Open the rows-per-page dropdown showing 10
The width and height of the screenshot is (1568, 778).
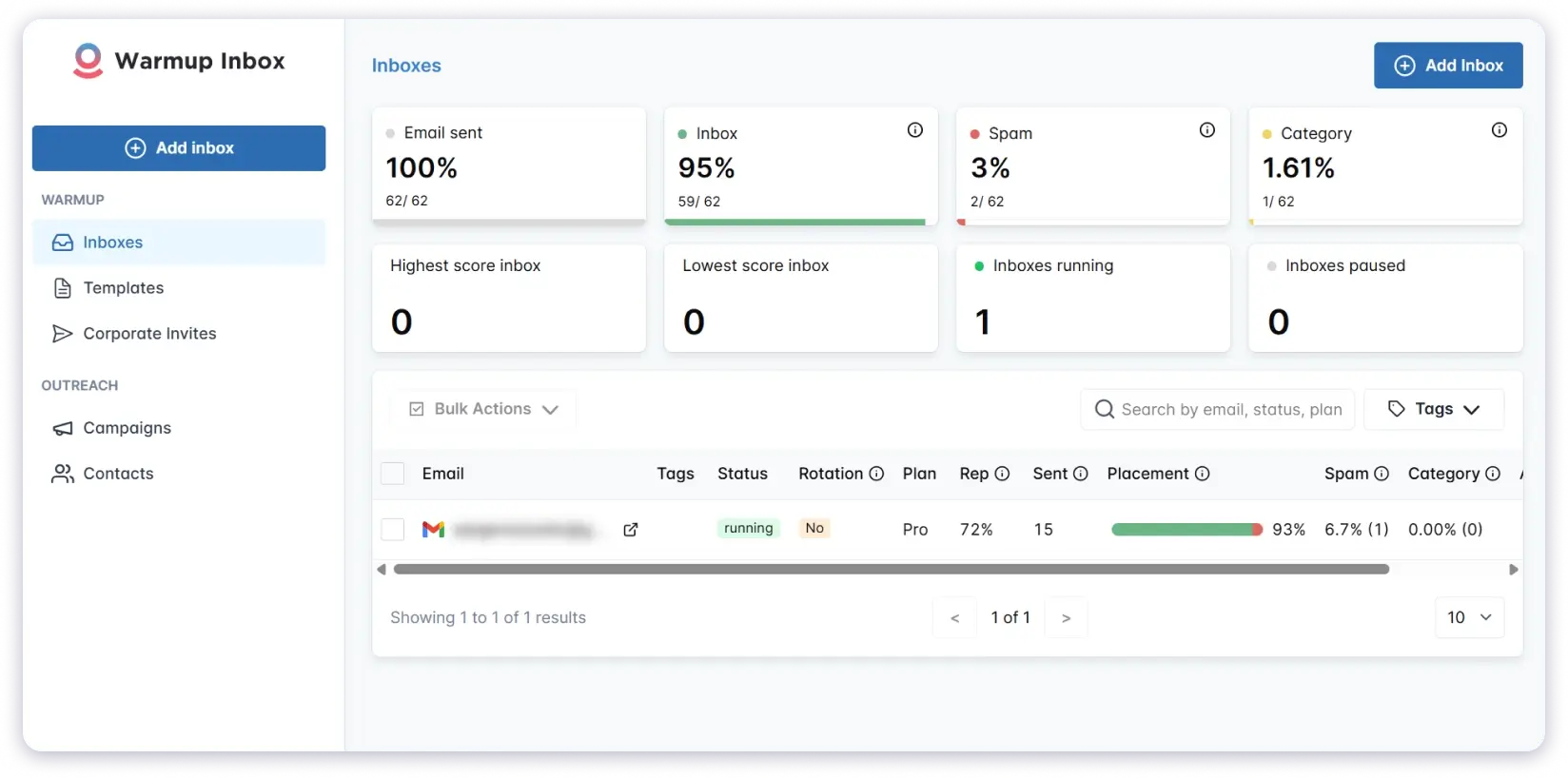tap(1469, 617)
